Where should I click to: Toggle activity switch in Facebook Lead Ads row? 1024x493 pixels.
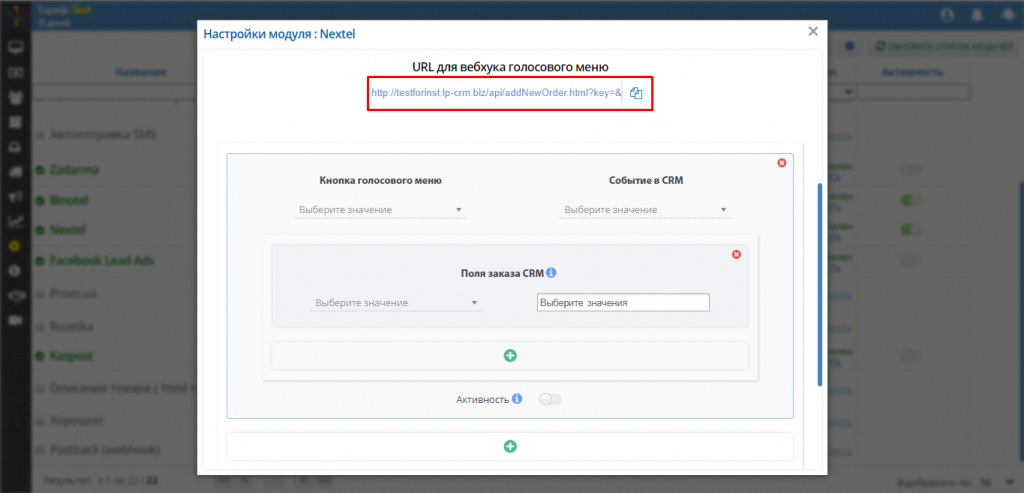[910, 260]
